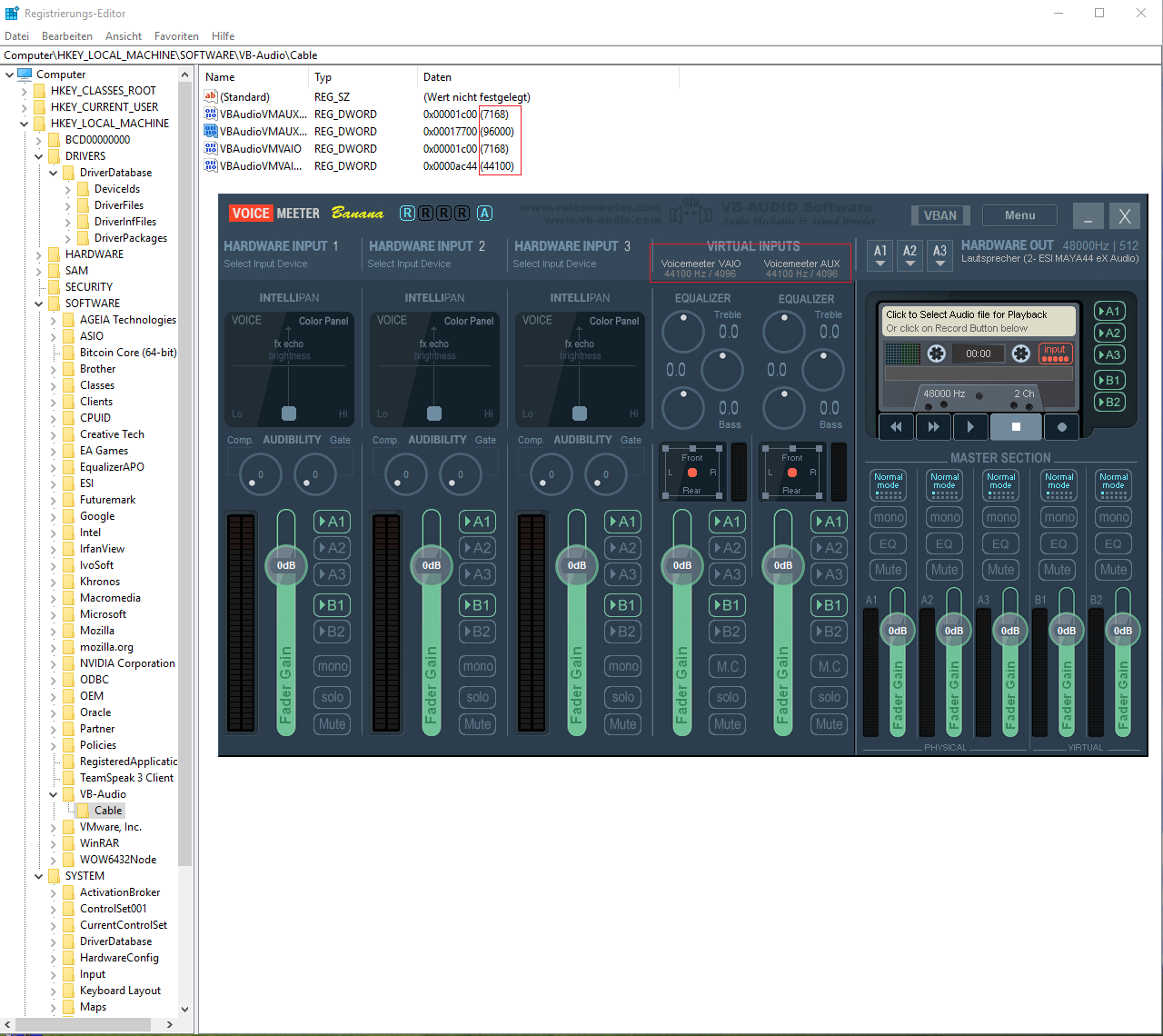Open the A2 hardware output device selector
Screen dimensions: 1163x1036
910,256
